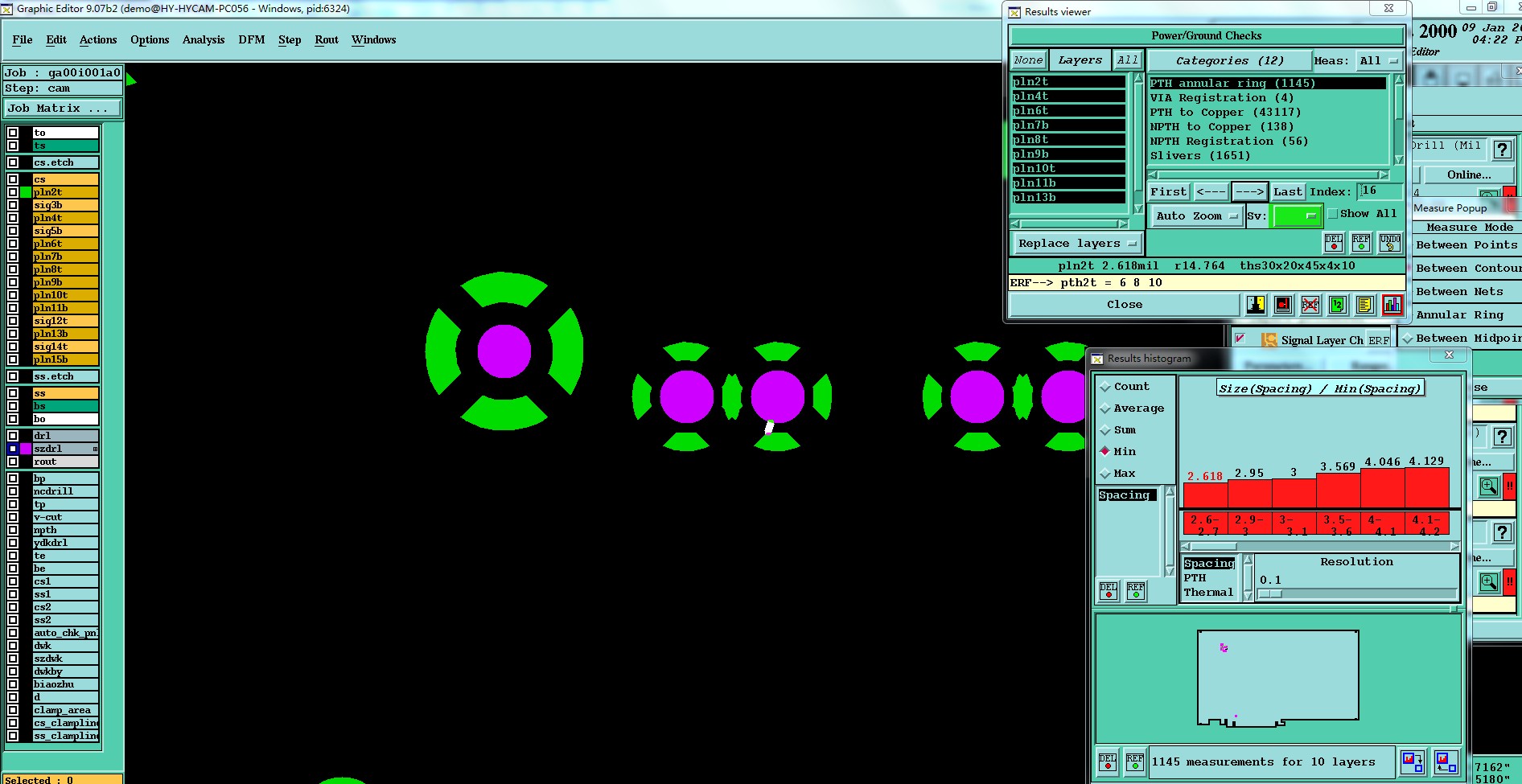Image resolution: width=1522 pixels, height=784 pixels.
Task: Open the DFM menu
Action: [252, 39]
